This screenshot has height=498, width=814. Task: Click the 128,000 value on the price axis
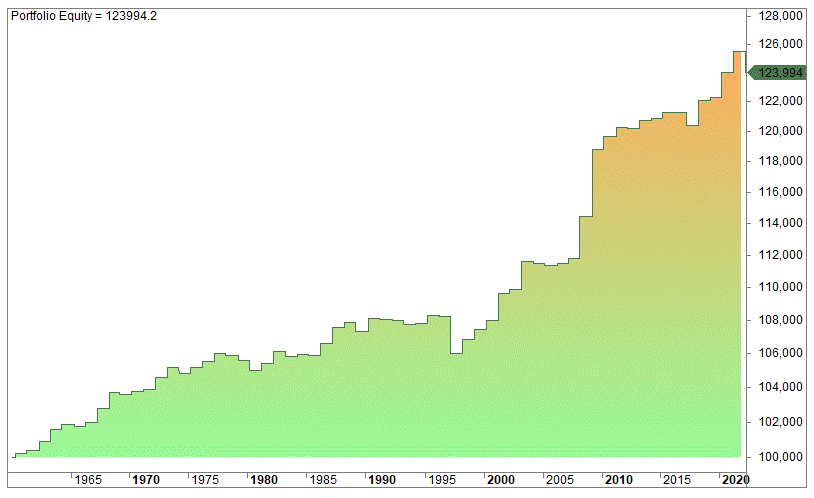pos(780,17)
